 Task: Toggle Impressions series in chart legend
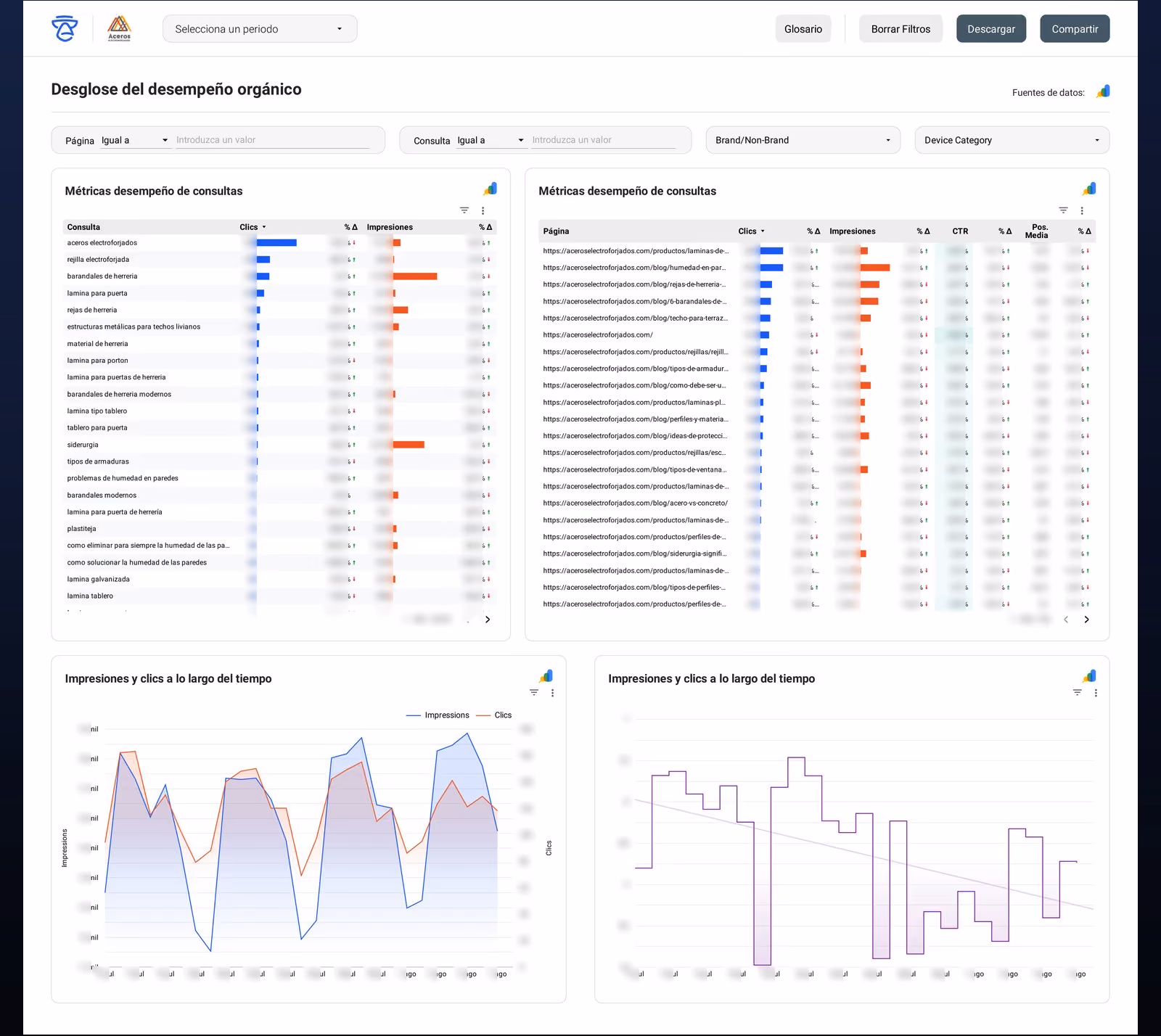point(438,715)
